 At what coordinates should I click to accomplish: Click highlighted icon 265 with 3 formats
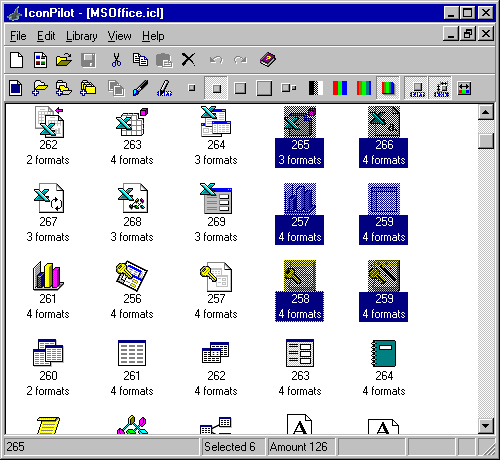tap(300, 136)
